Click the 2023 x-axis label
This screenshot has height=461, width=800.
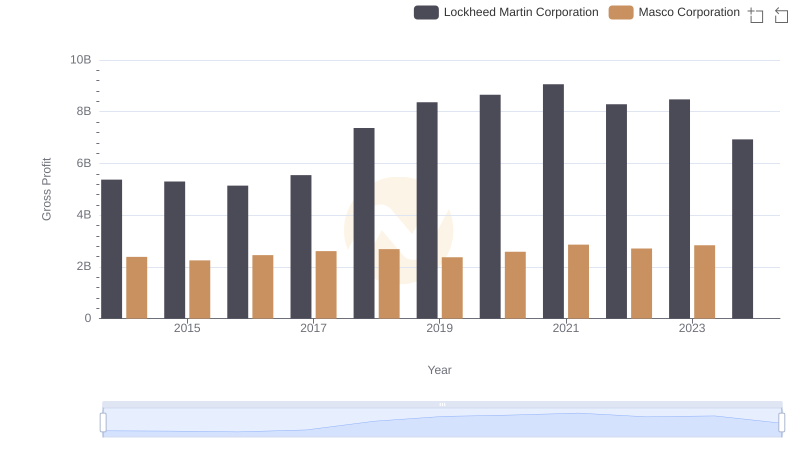[692, 328]
